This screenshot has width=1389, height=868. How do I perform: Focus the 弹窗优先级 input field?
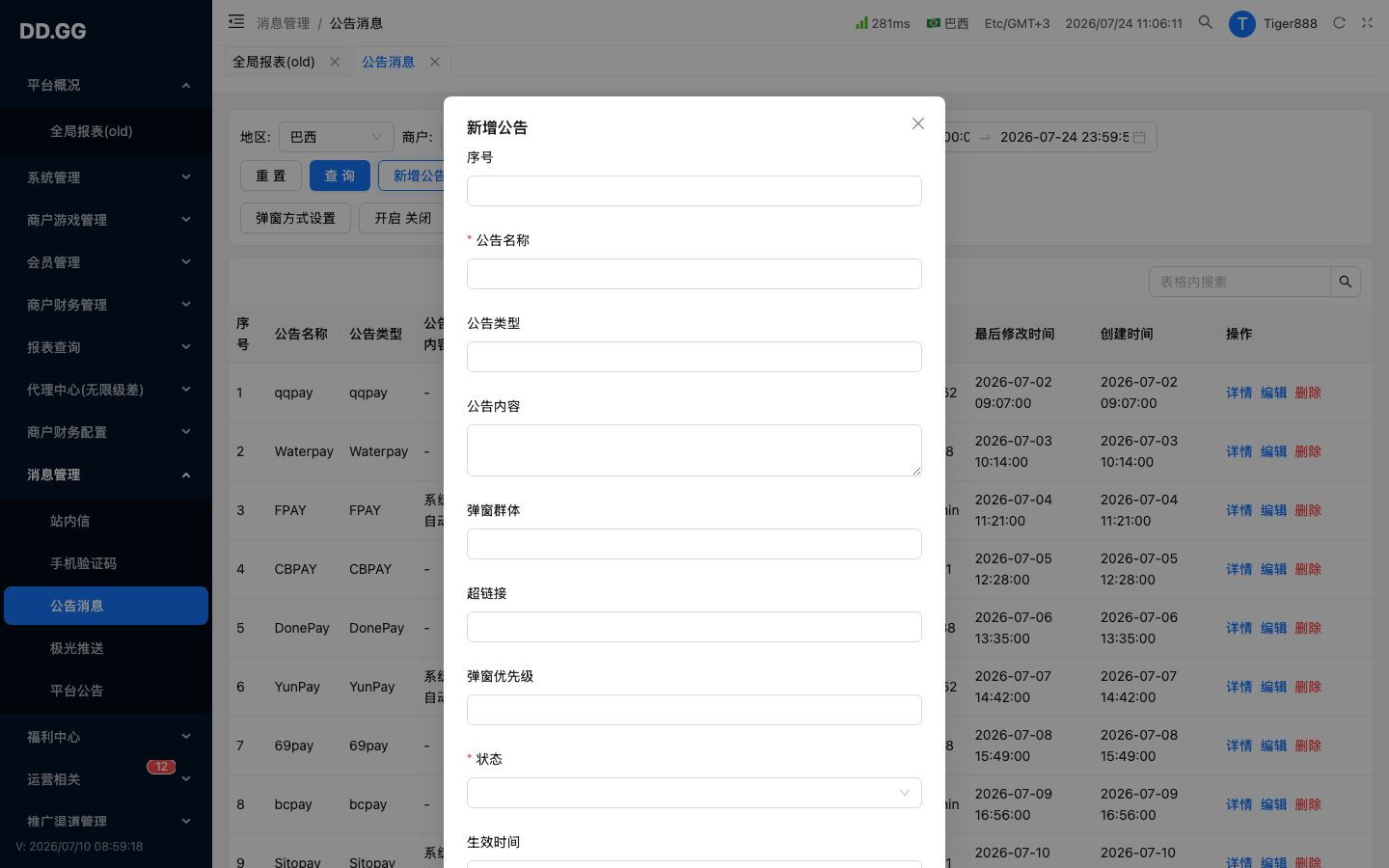click(694, 710)
